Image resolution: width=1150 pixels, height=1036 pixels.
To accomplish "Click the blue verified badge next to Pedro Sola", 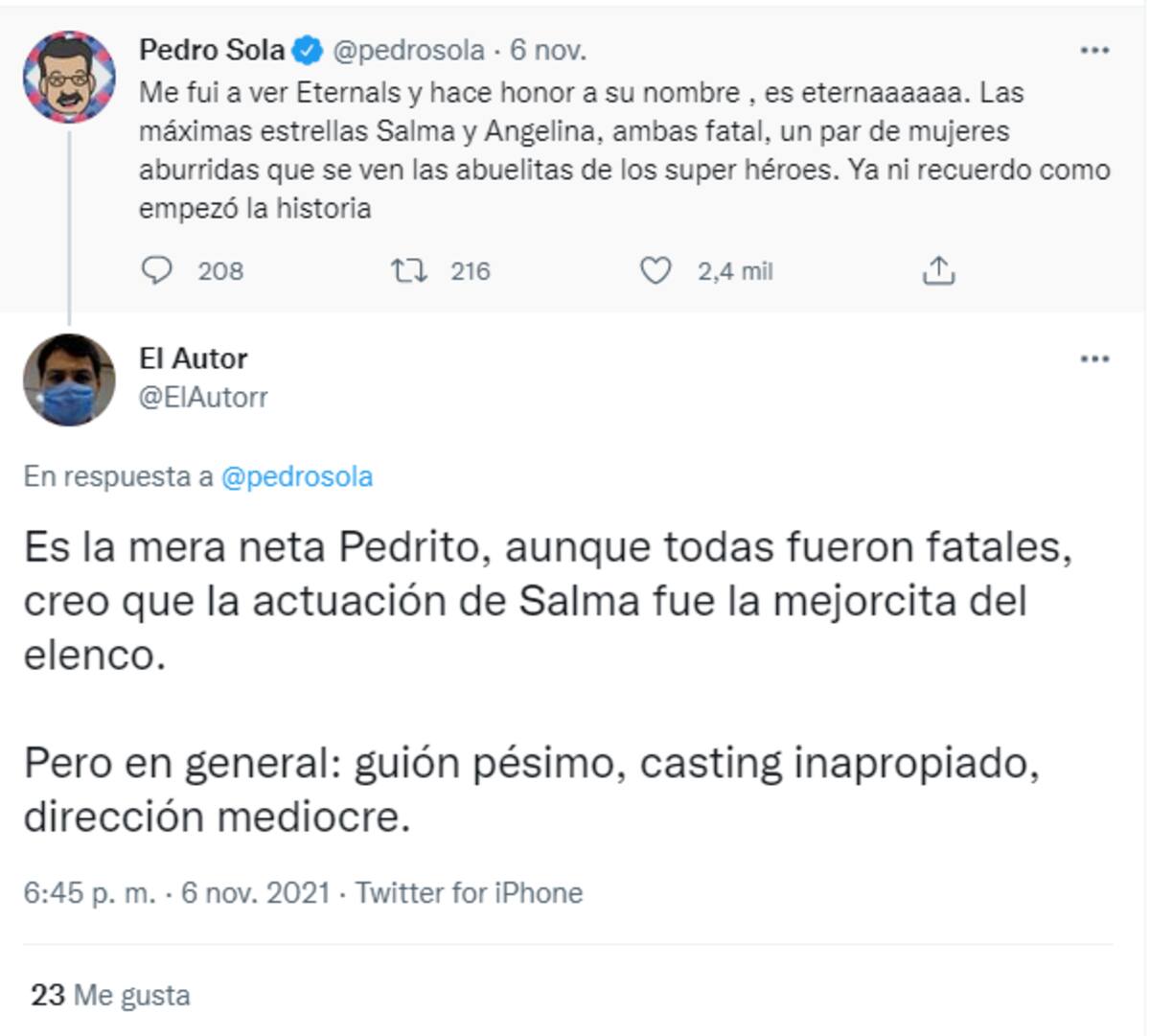I will 308,50.
